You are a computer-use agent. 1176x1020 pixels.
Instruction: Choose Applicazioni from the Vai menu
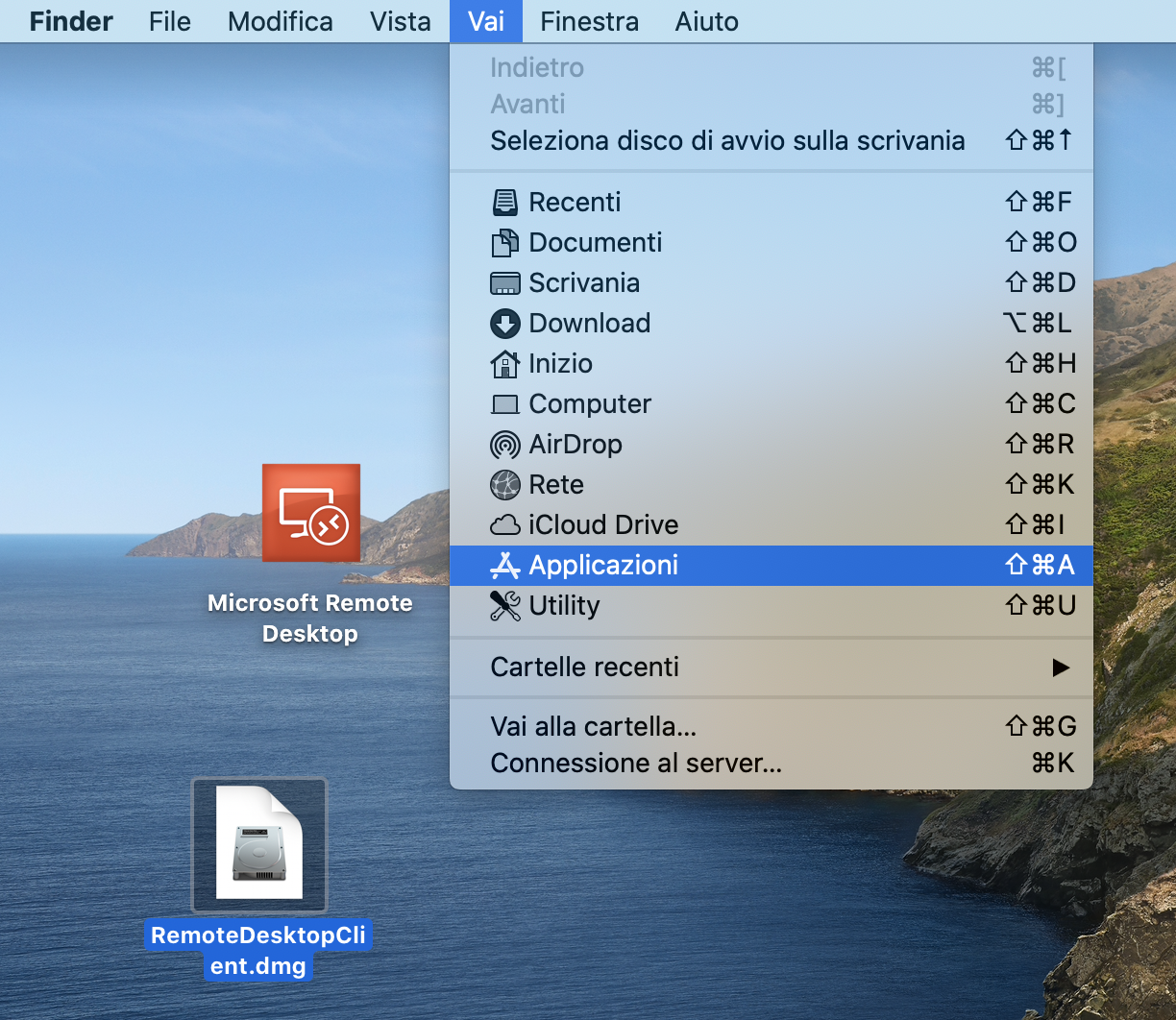pos(603,566)
